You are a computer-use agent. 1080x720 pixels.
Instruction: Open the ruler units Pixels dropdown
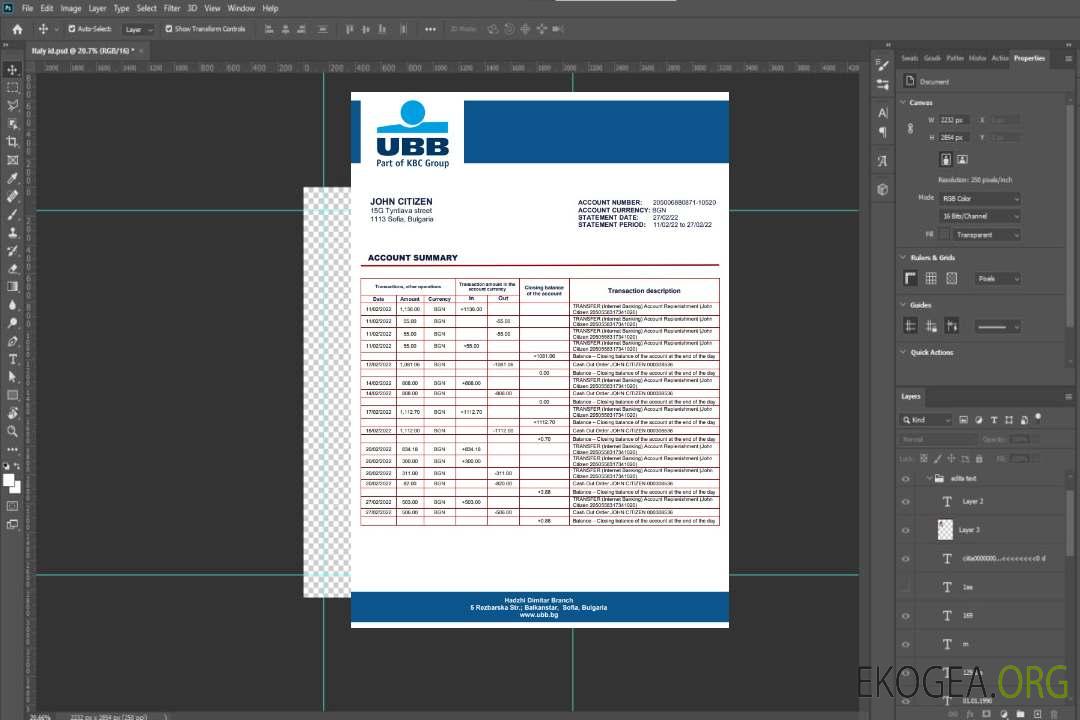(x=998, y=278)
